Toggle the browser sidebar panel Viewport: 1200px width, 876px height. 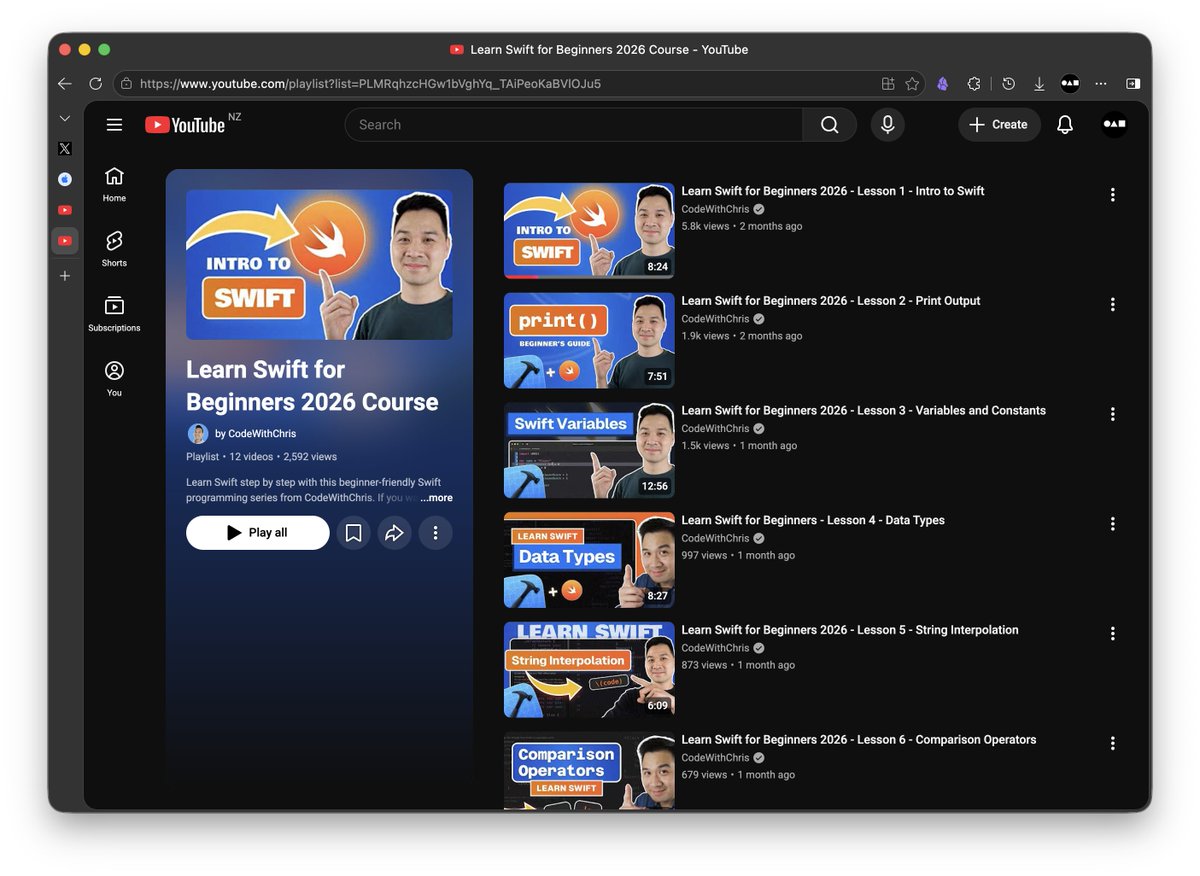click(x=1133, y=84)
